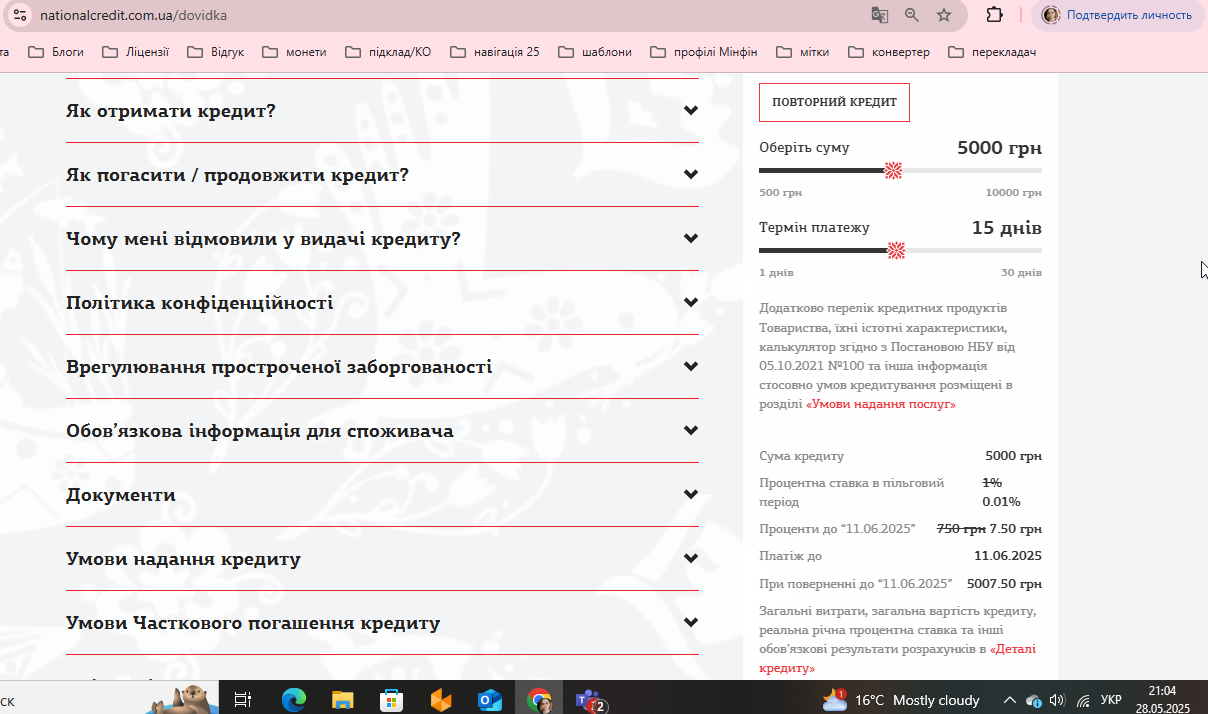Click the site information icon in address bar
Screen dimensions: 1208x714
click(x=20, y=15)
